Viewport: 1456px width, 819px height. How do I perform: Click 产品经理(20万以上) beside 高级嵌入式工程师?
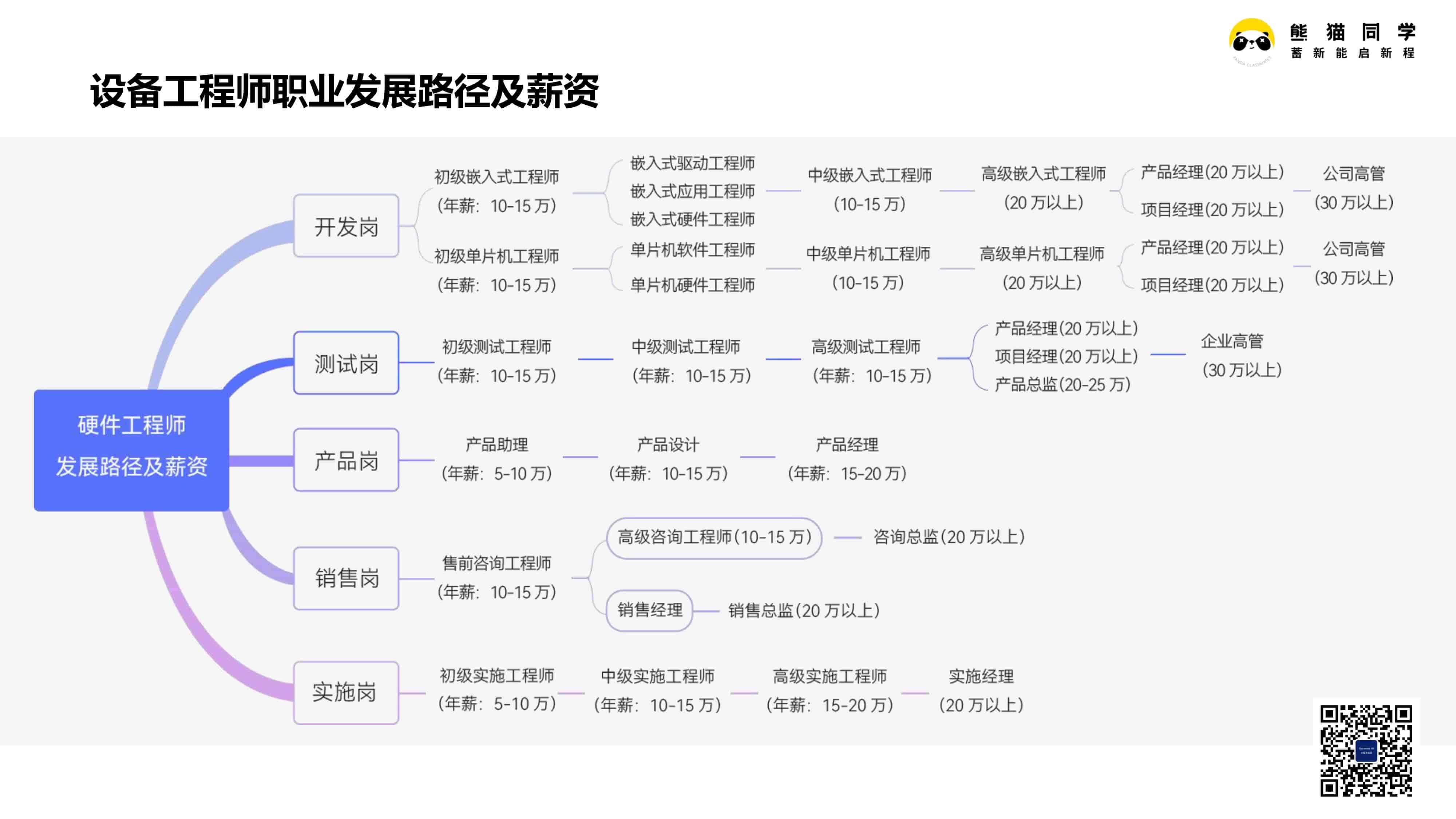[x=1212, y=173]
